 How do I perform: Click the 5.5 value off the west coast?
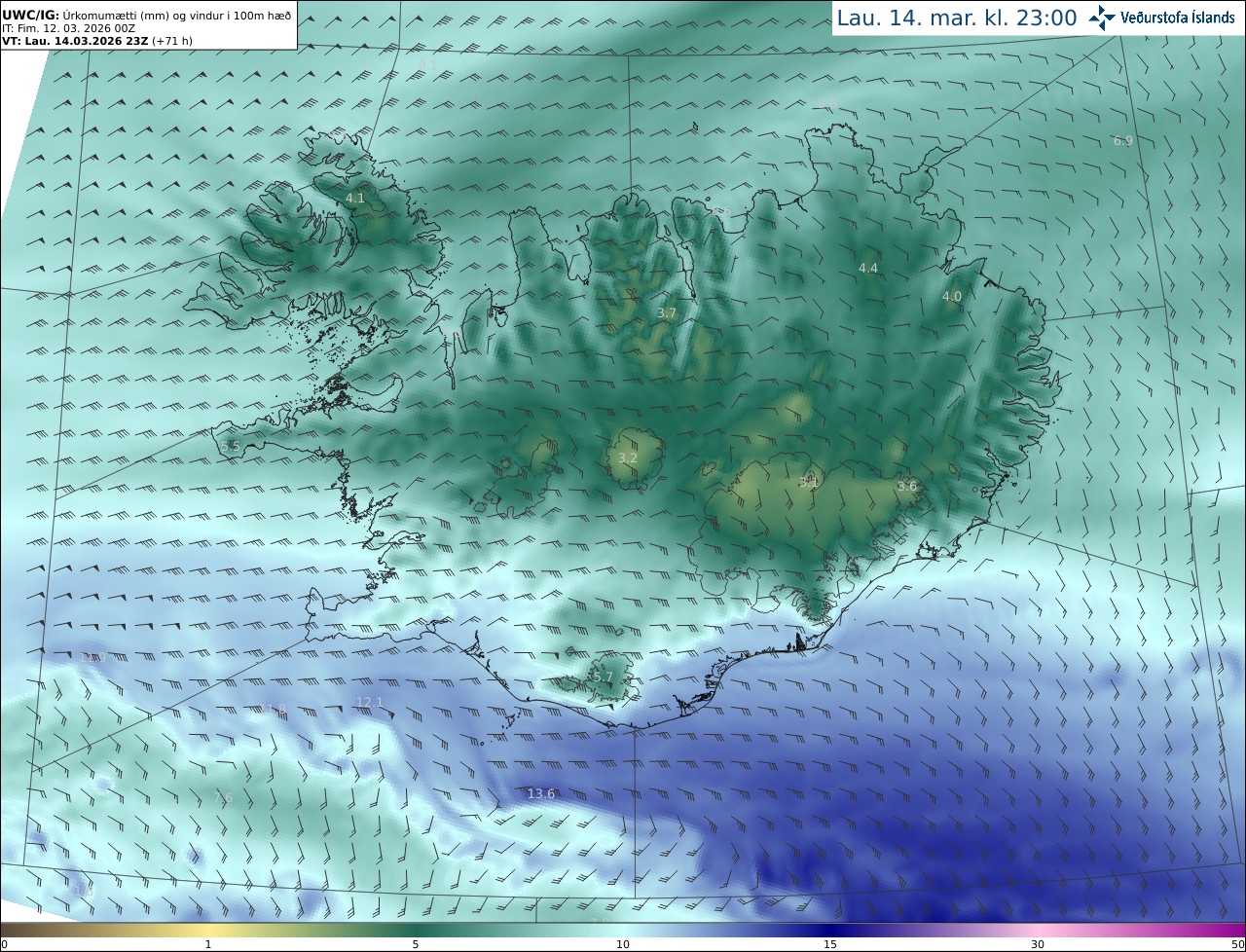click(231, 446)
